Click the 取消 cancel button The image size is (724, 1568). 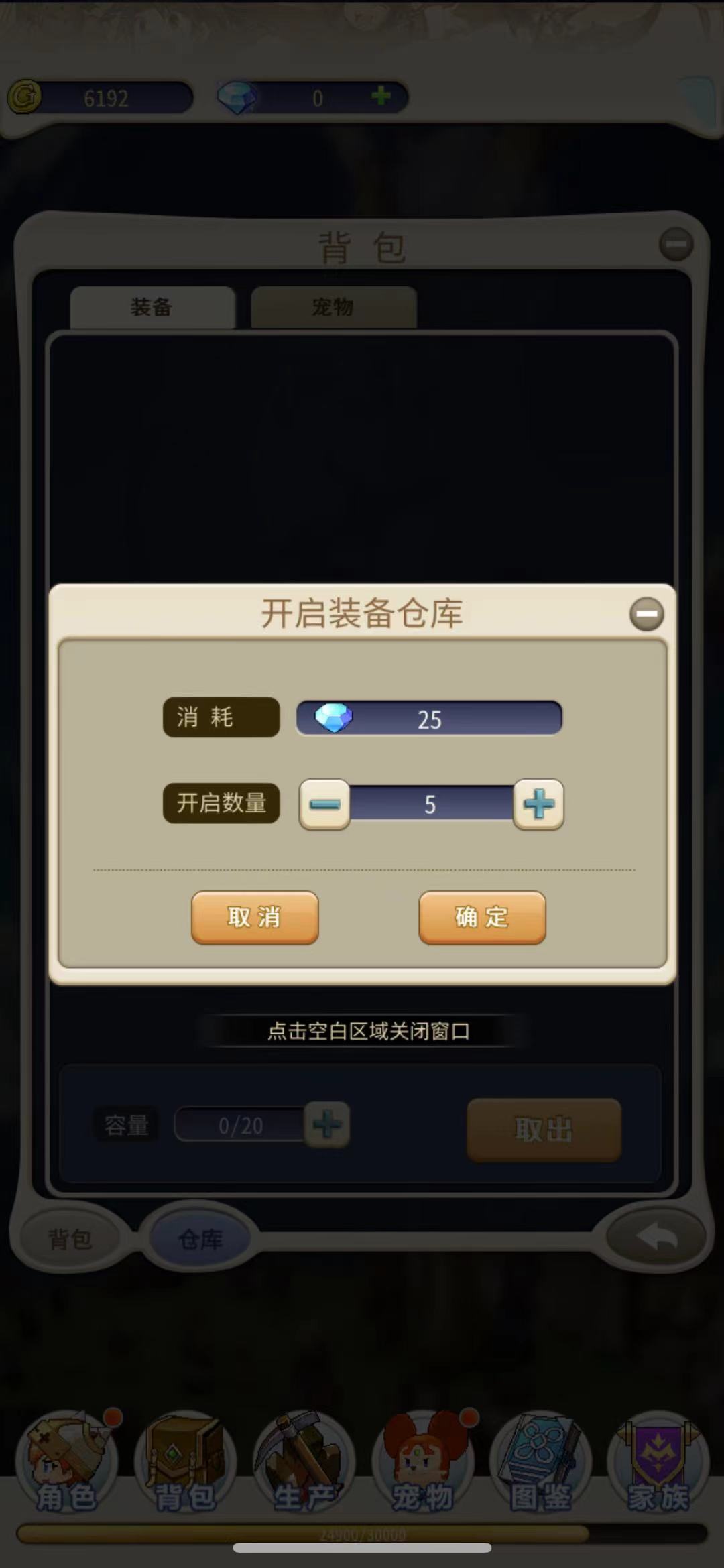[x=255, y=917]
